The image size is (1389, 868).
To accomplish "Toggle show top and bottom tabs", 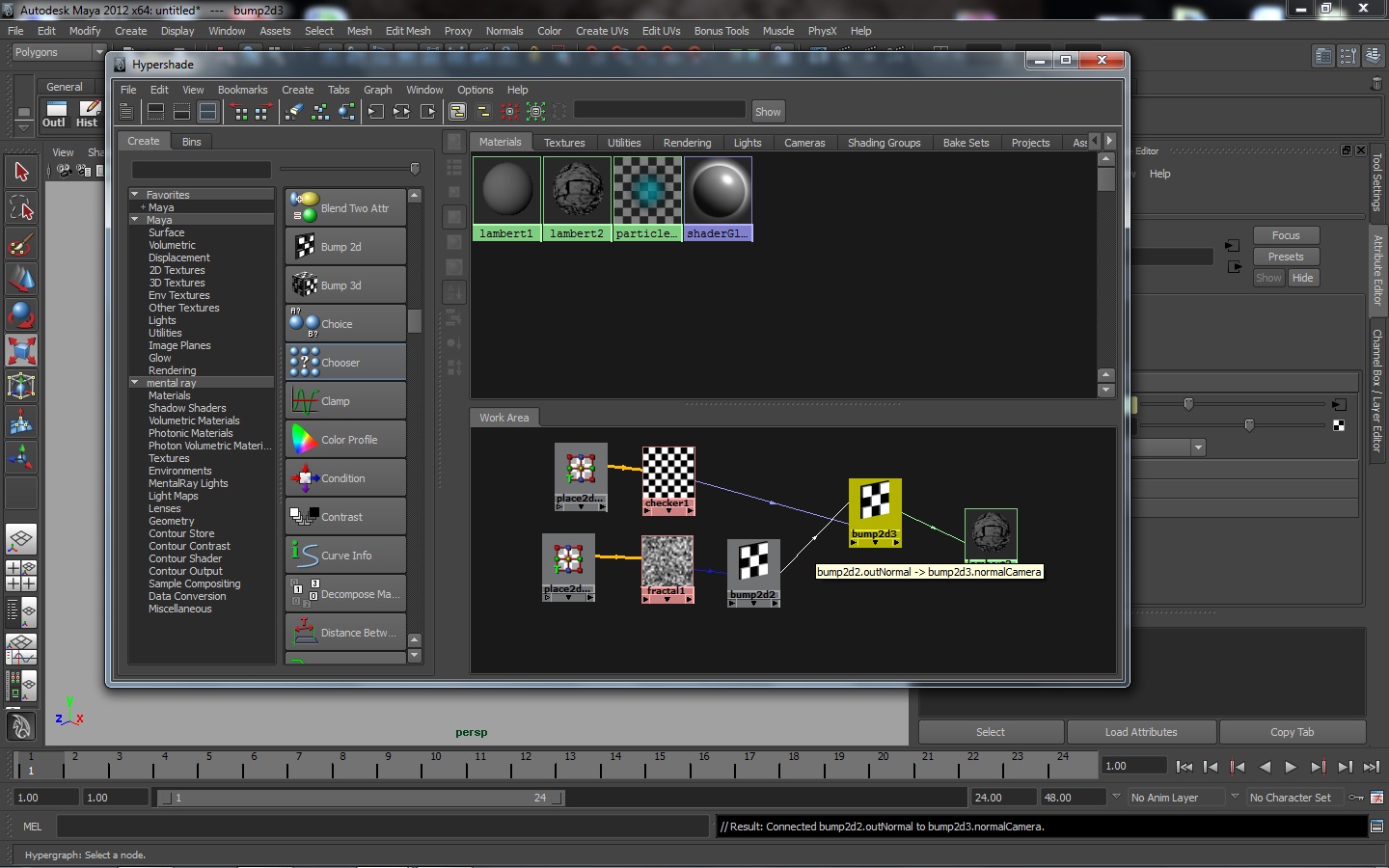I will pos(207,112).
